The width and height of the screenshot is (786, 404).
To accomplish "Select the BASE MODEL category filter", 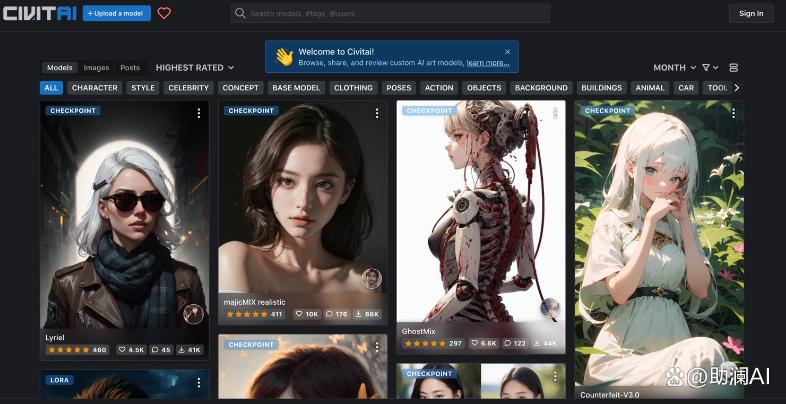I will [x=296, y=88].
